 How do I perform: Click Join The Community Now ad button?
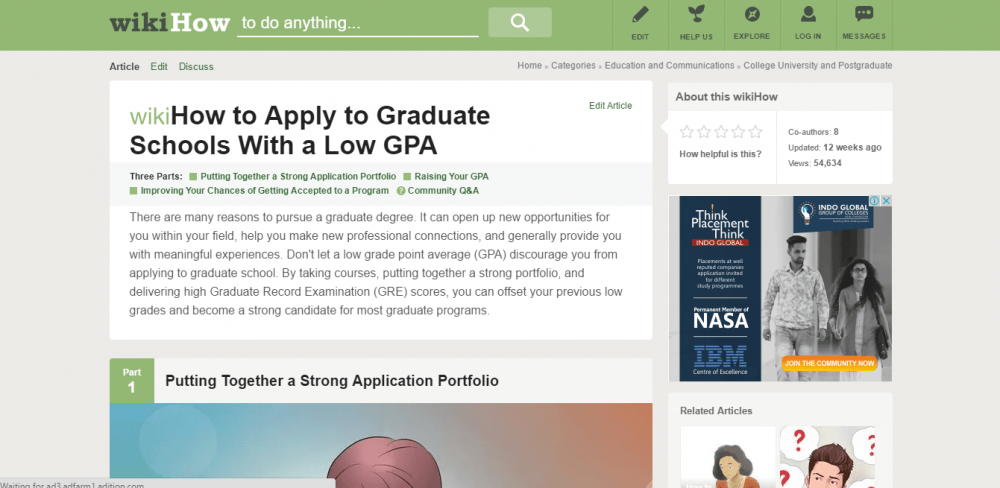tap(830, 362)
